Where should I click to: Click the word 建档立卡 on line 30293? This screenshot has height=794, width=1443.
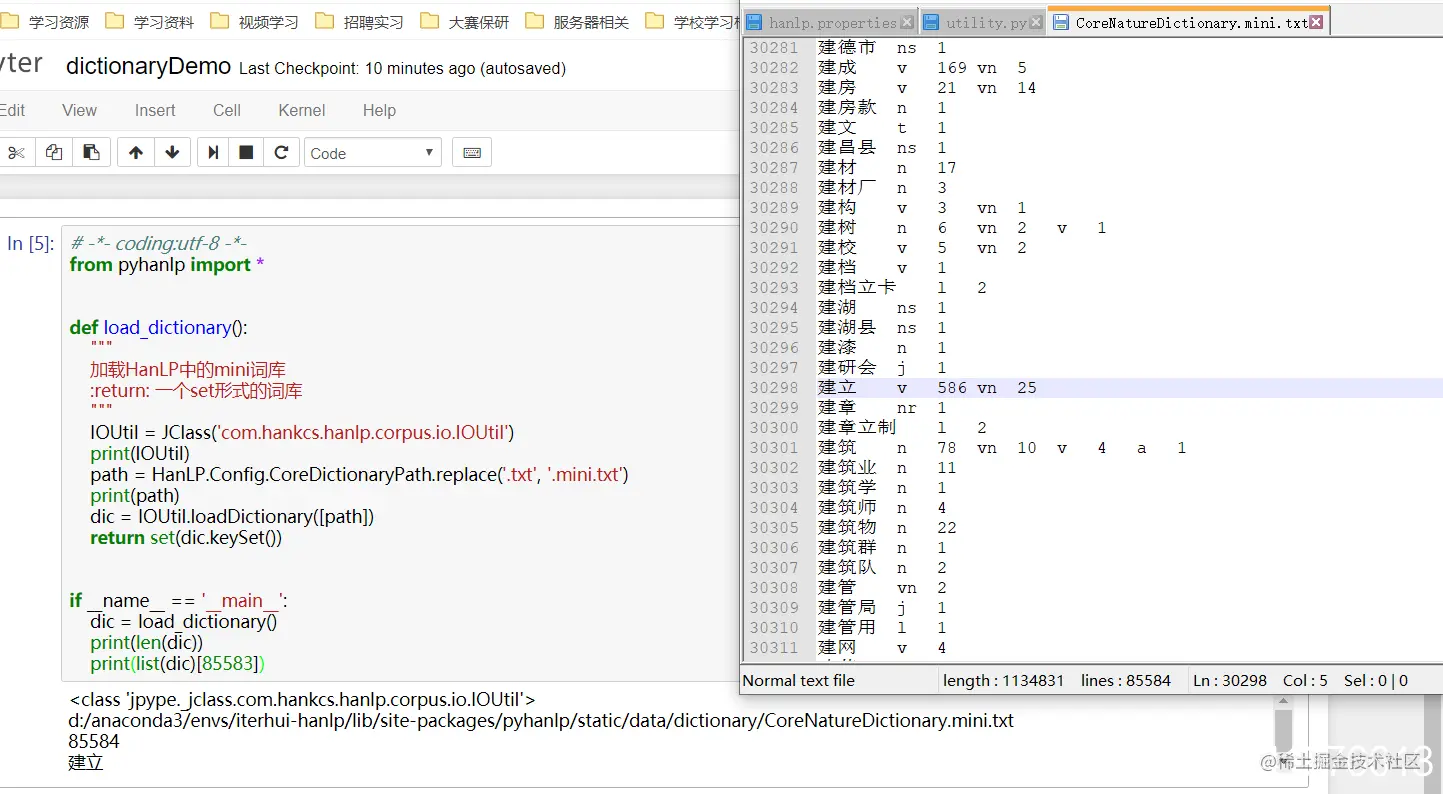coord(857,288)
